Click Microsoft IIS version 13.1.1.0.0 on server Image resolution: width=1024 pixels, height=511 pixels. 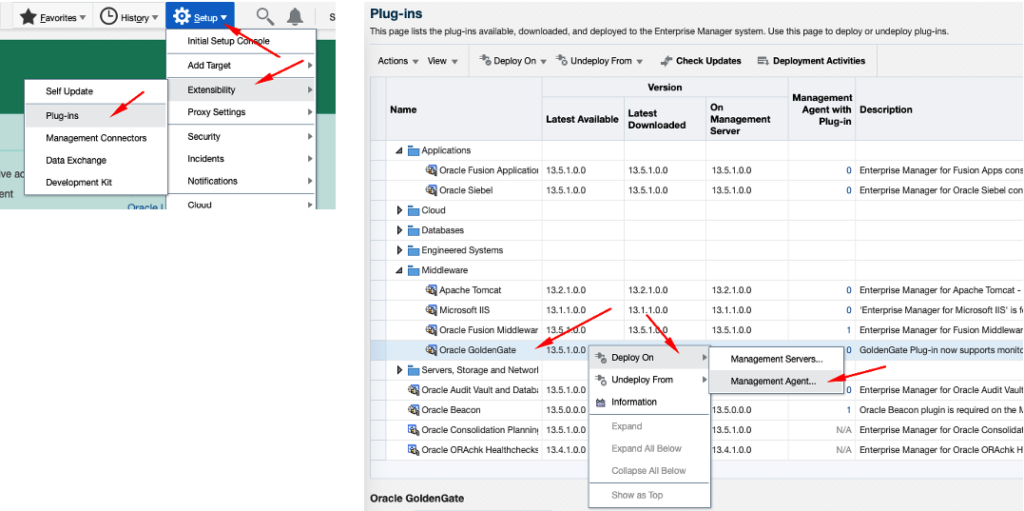[x=731, y=310]
